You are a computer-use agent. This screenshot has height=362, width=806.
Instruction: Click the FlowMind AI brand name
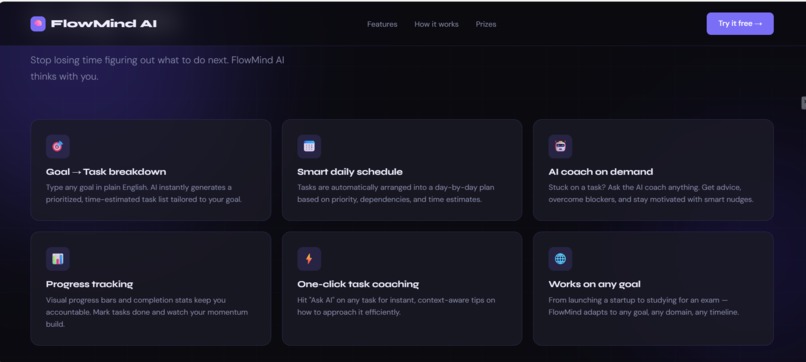[x=104, y=24]
